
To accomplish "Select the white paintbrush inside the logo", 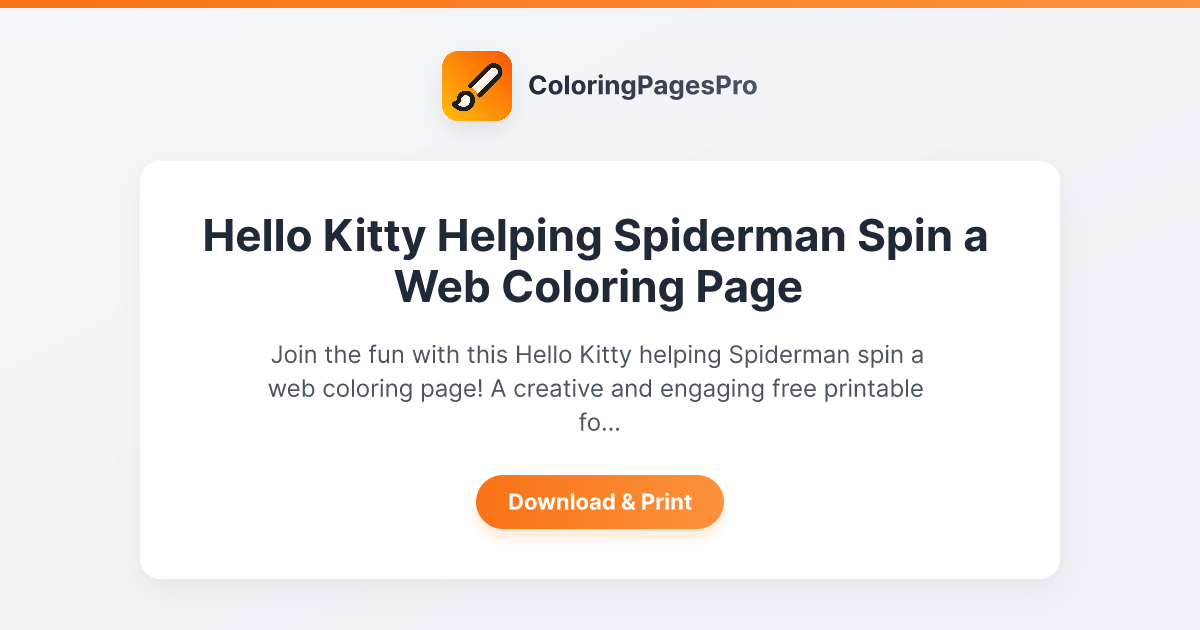I will pyautogui.click(x=479, y=84).
